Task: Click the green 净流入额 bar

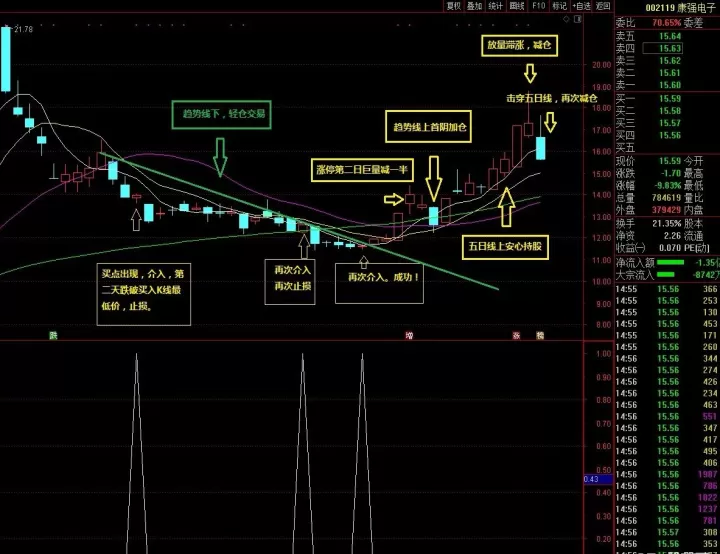Action: click(670, 262)
